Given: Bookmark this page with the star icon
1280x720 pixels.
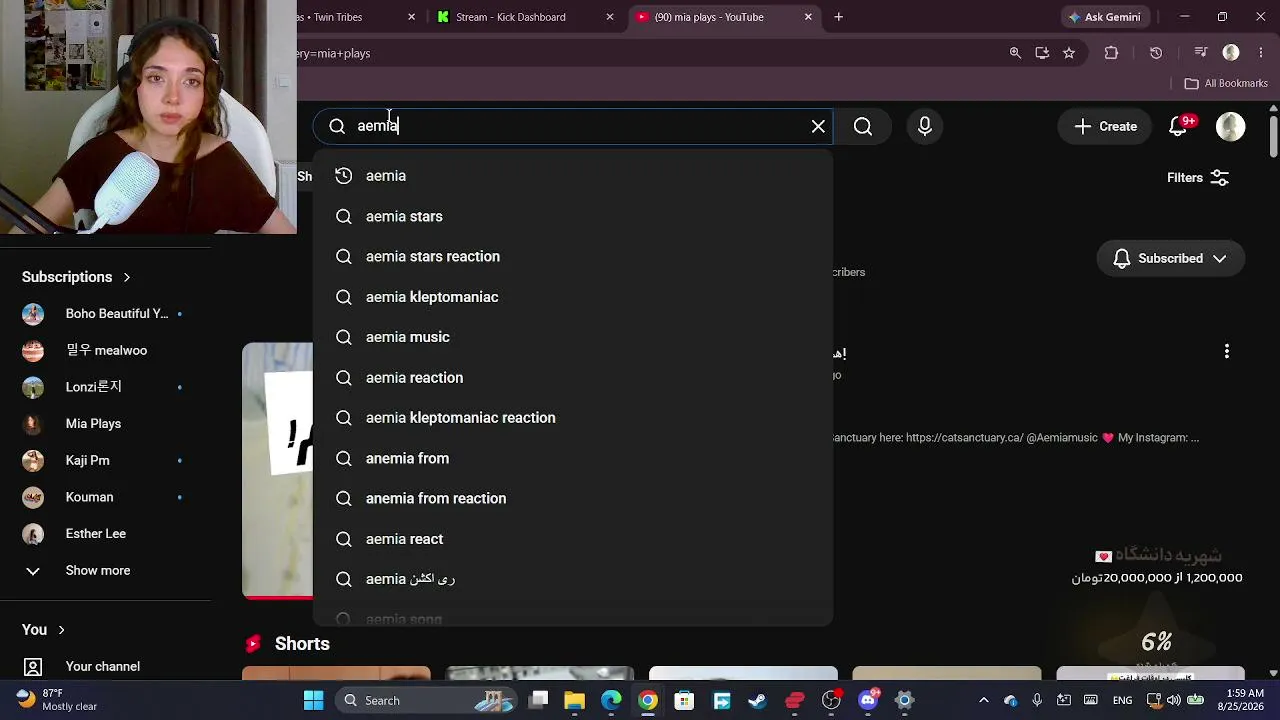Looking at the screenshot, I should [x=1069, y=53].
